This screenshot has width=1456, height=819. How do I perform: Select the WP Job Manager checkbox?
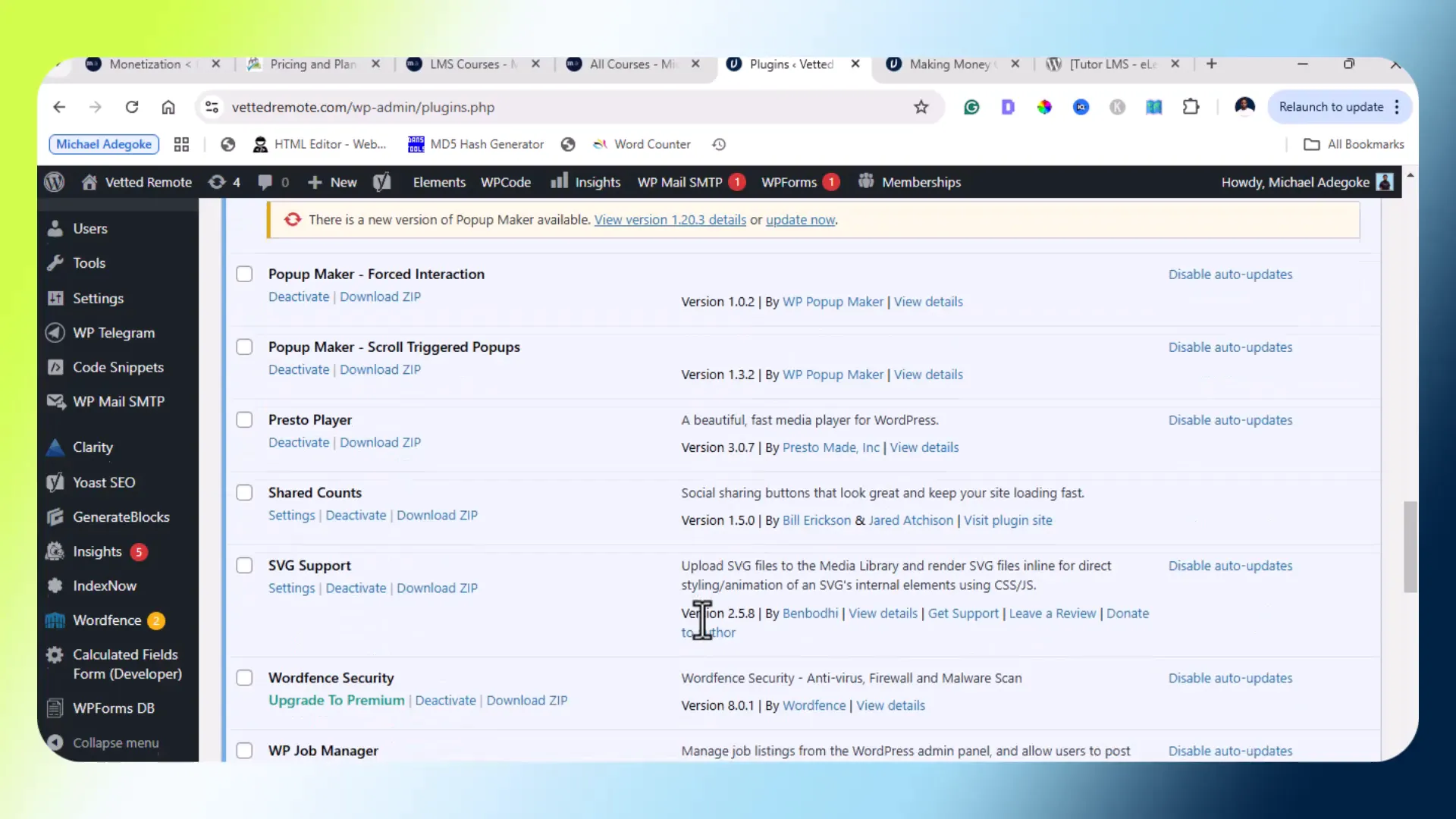[244, 750]
